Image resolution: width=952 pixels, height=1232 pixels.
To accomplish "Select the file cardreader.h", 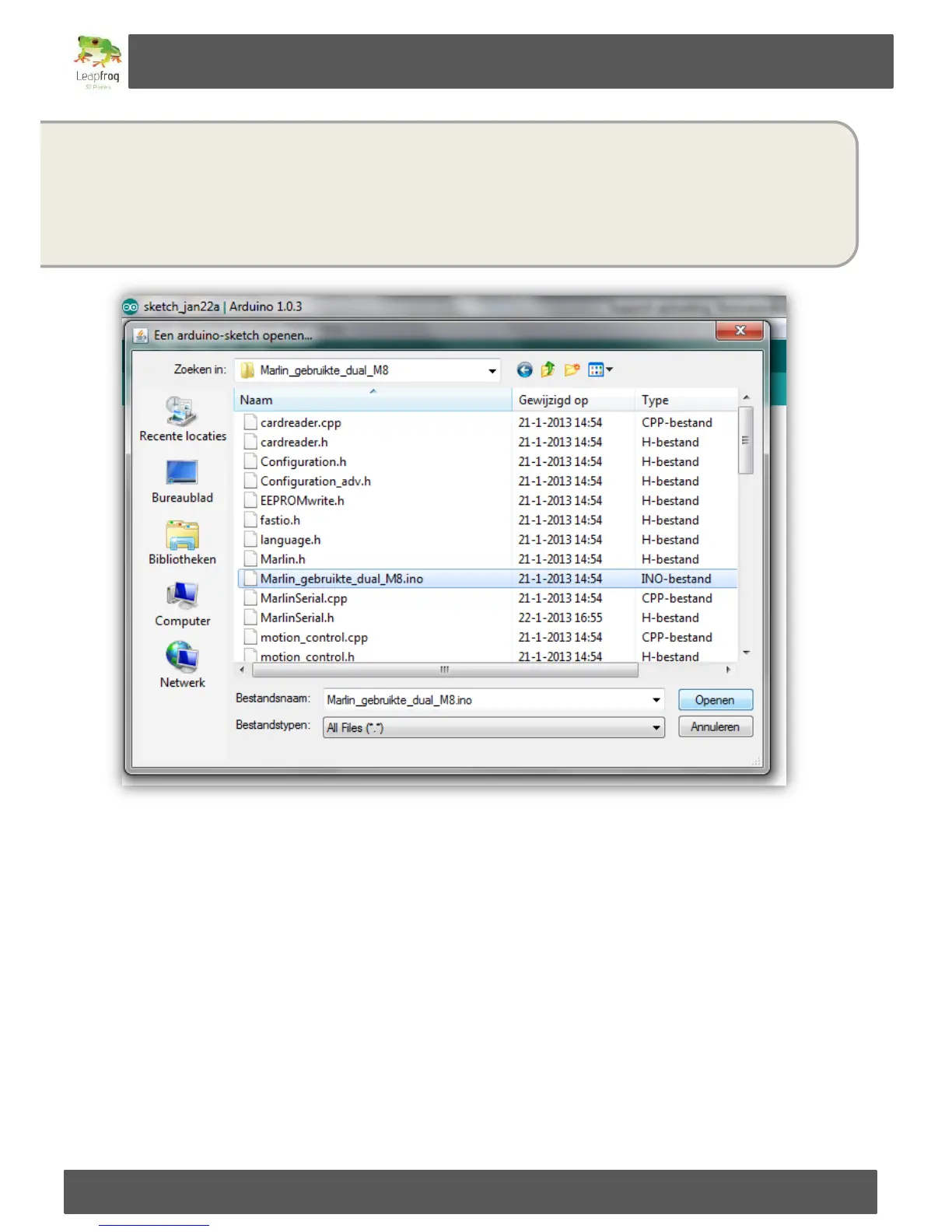I will click(294, 442).
